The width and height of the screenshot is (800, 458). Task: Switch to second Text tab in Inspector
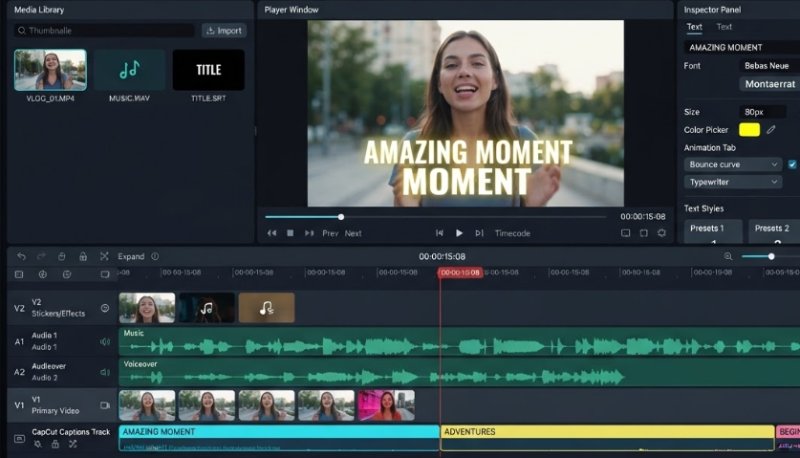tap(724, 27)
